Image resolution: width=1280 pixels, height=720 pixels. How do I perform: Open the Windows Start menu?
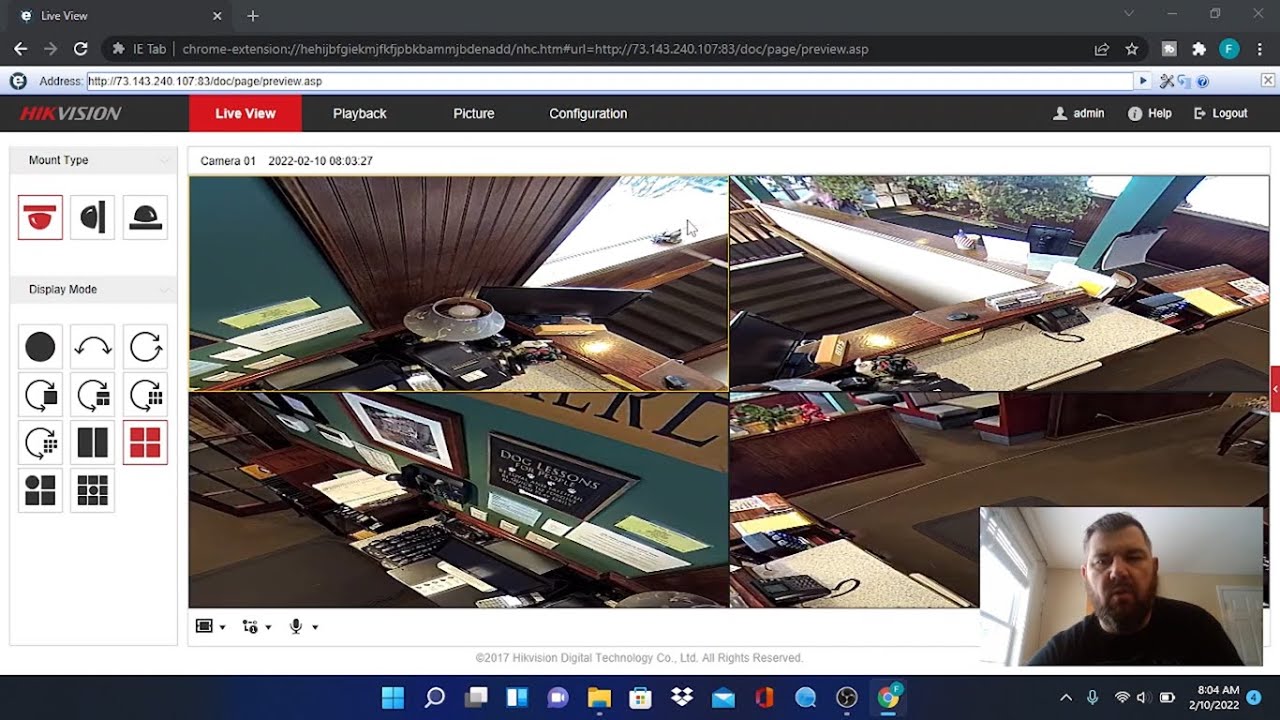(393, 698)
